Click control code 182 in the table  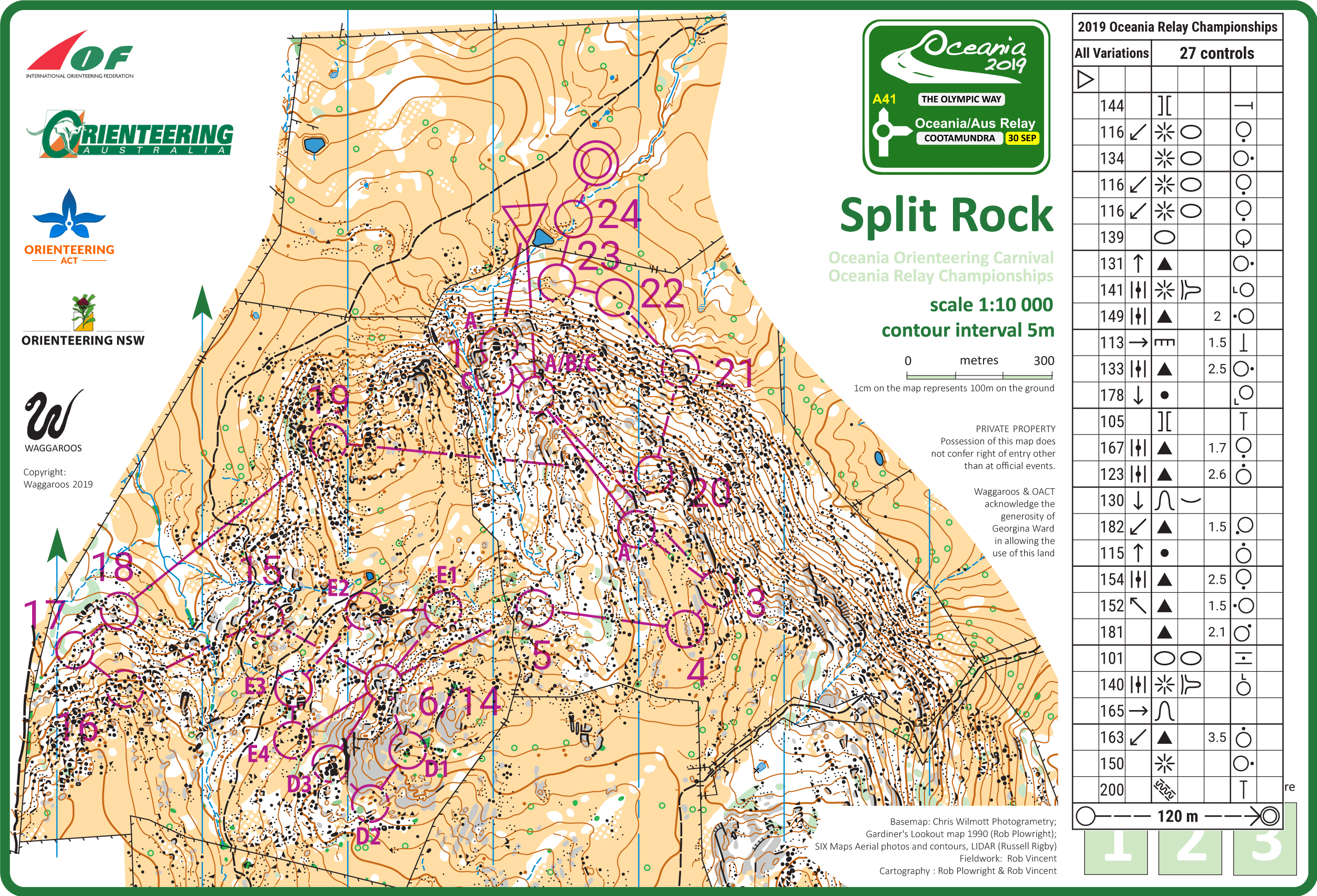[x=1112, y=527]
